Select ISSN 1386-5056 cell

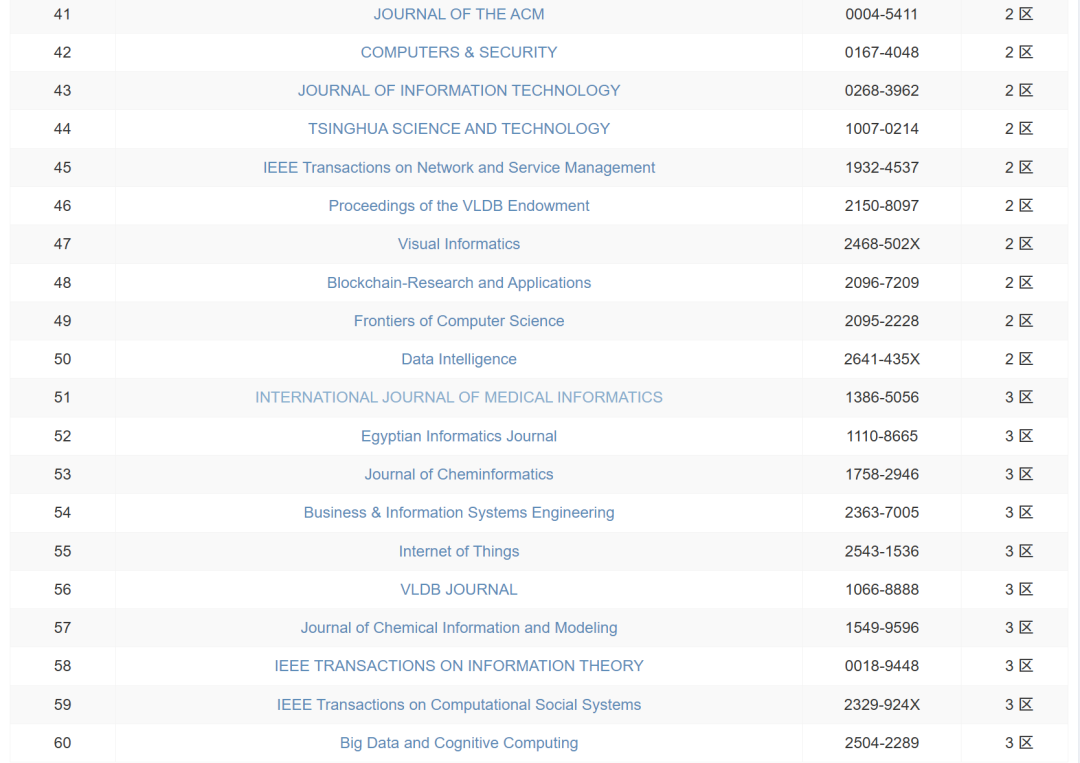[882, 397]
